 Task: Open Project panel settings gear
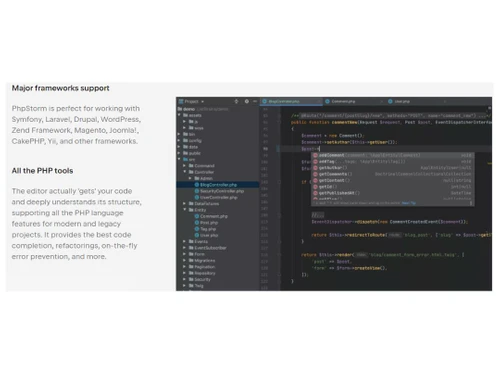click(x=247, y=101)
